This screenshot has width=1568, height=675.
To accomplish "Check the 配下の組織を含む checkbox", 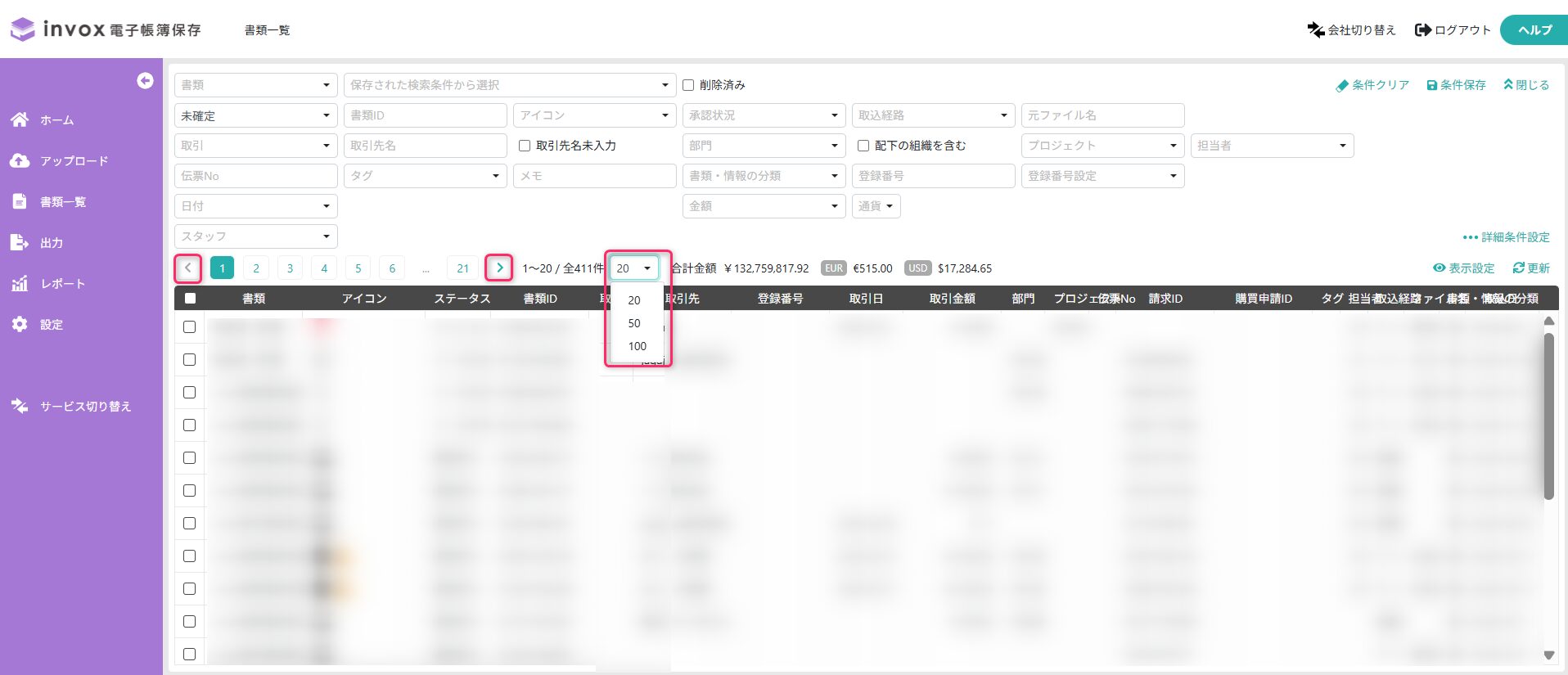I will pos(863,146).
